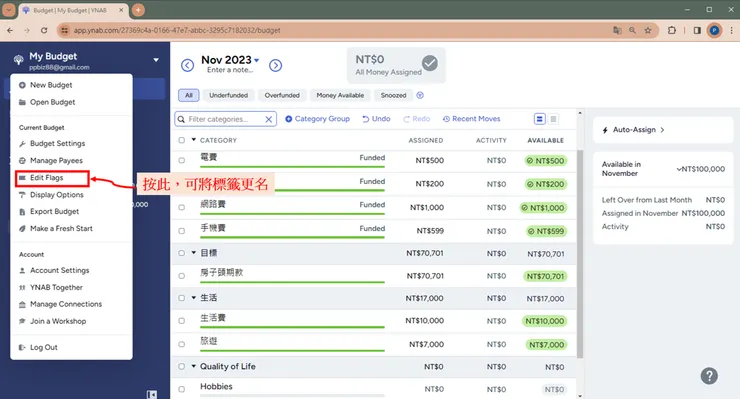Click the Enter a note field
The height and width of the screenshot is (399, 740).
(230, 70)
